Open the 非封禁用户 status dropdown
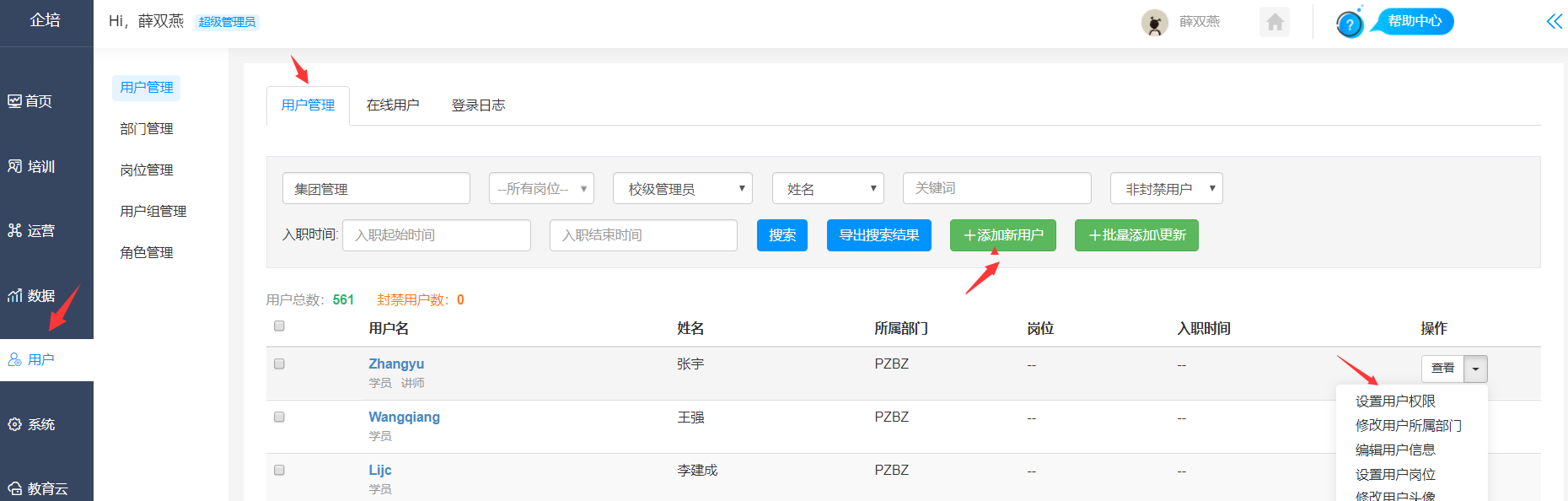Viewport: 1568px width, 501px height. coord(1166,189)
